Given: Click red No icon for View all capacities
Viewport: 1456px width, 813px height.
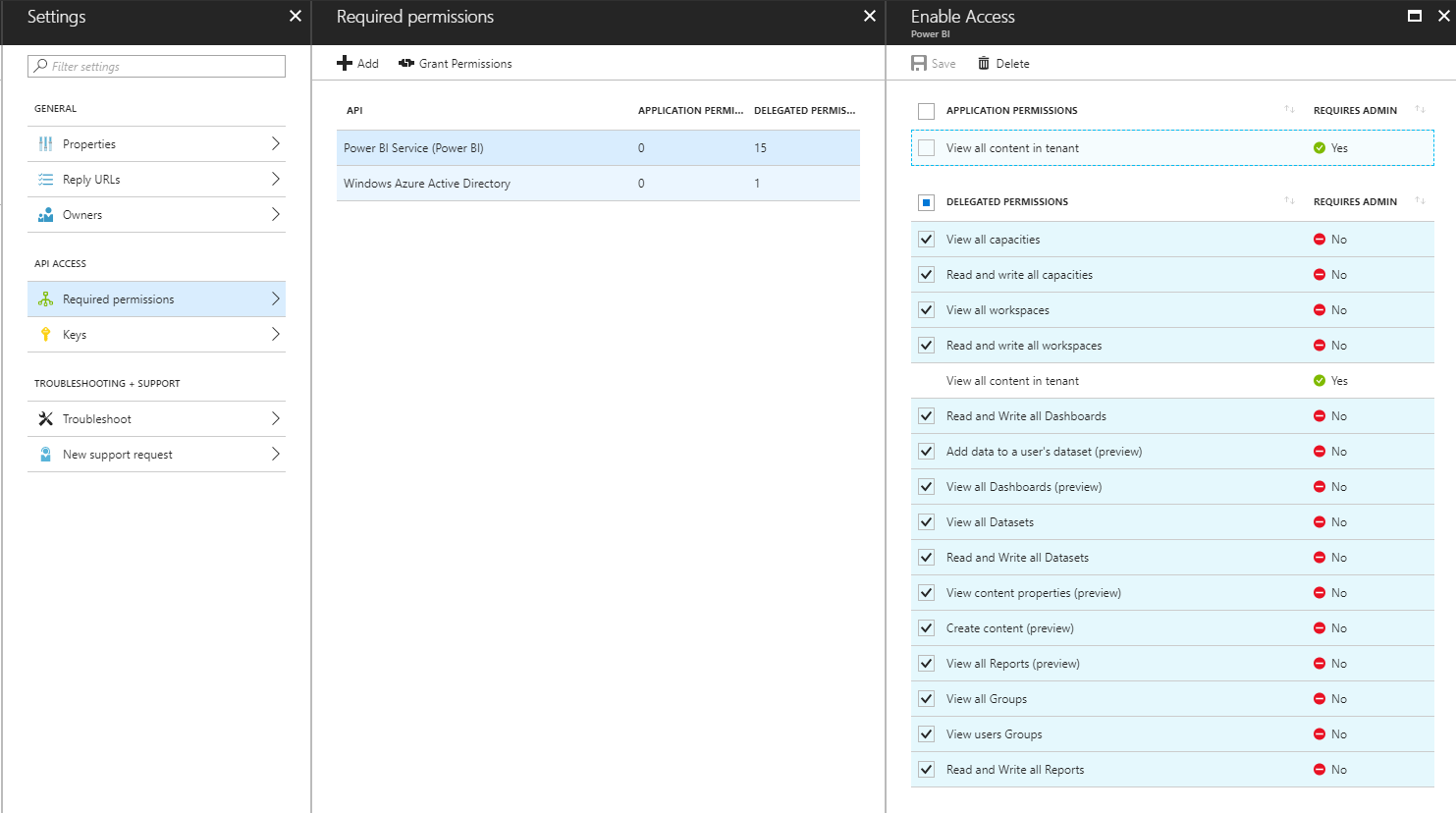Looking at the screenshot, I should [1320, 240].
